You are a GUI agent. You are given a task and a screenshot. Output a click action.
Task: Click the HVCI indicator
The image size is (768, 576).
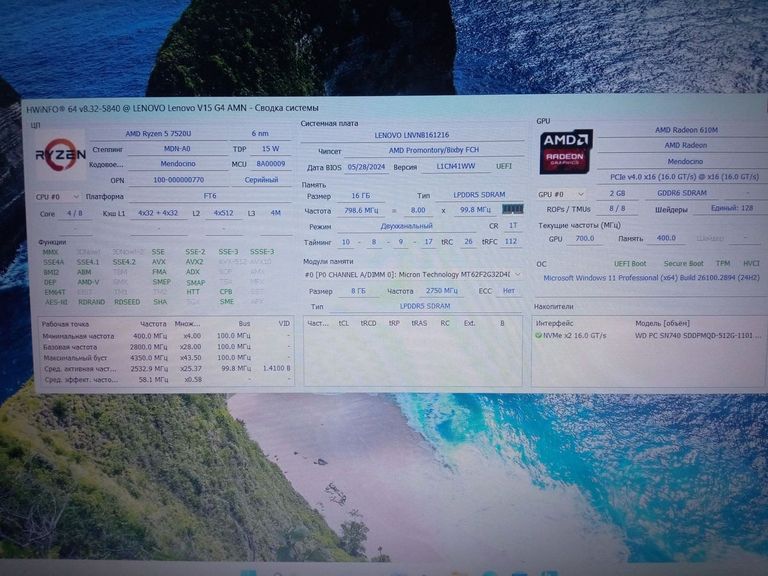coord(751,264)
